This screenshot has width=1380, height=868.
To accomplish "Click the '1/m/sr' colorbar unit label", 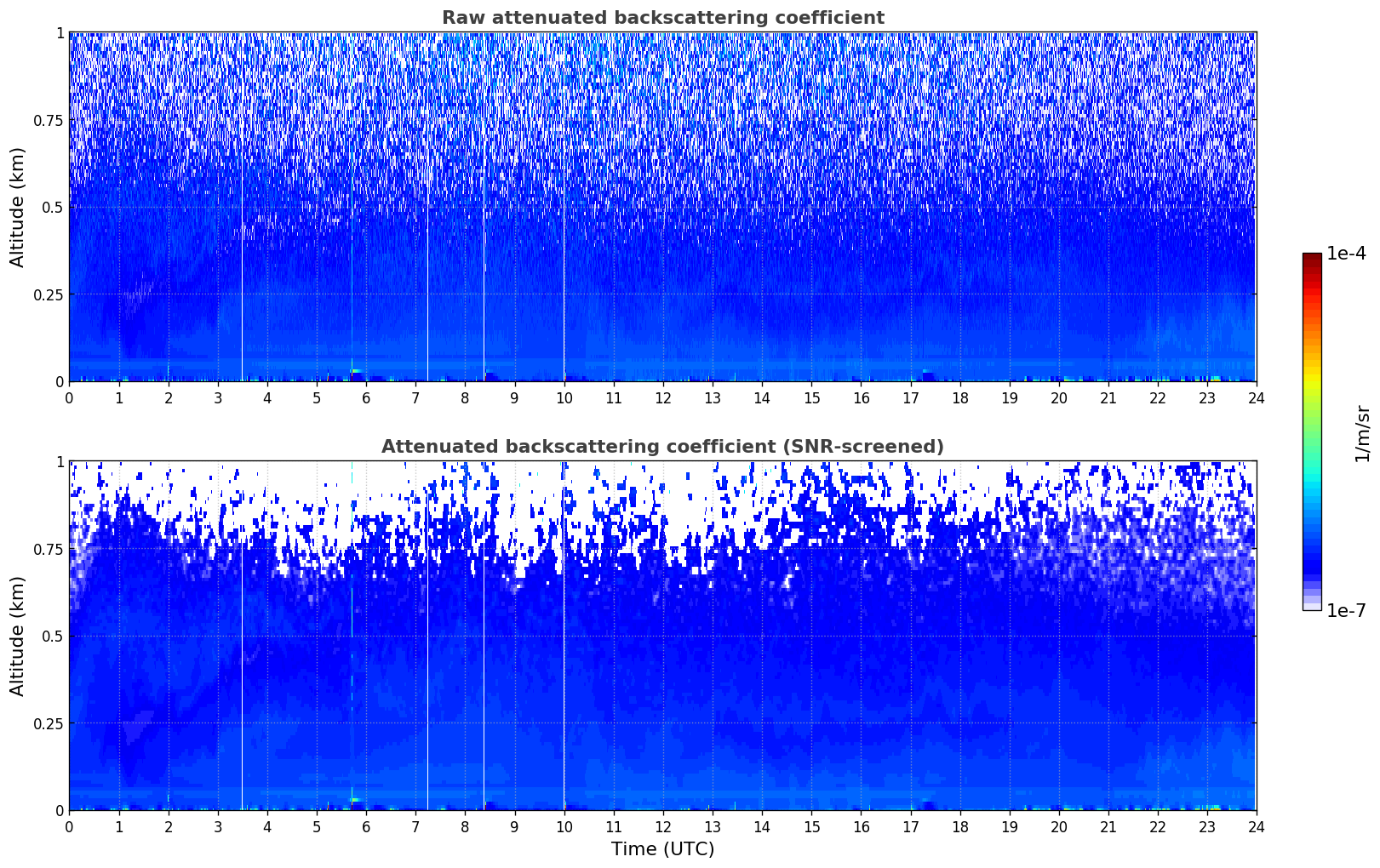I will click(x=1362, y=432).
